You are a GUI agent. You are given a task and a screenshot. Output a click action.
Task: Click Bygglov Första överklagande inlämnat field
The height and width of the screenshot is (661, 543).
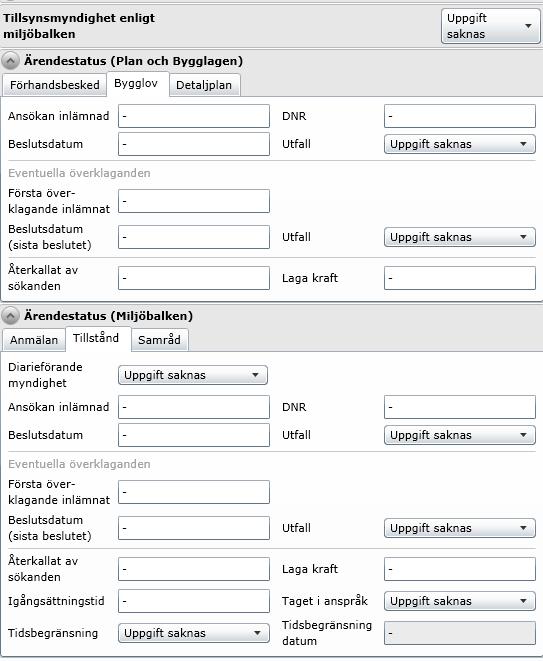point(194,201)
